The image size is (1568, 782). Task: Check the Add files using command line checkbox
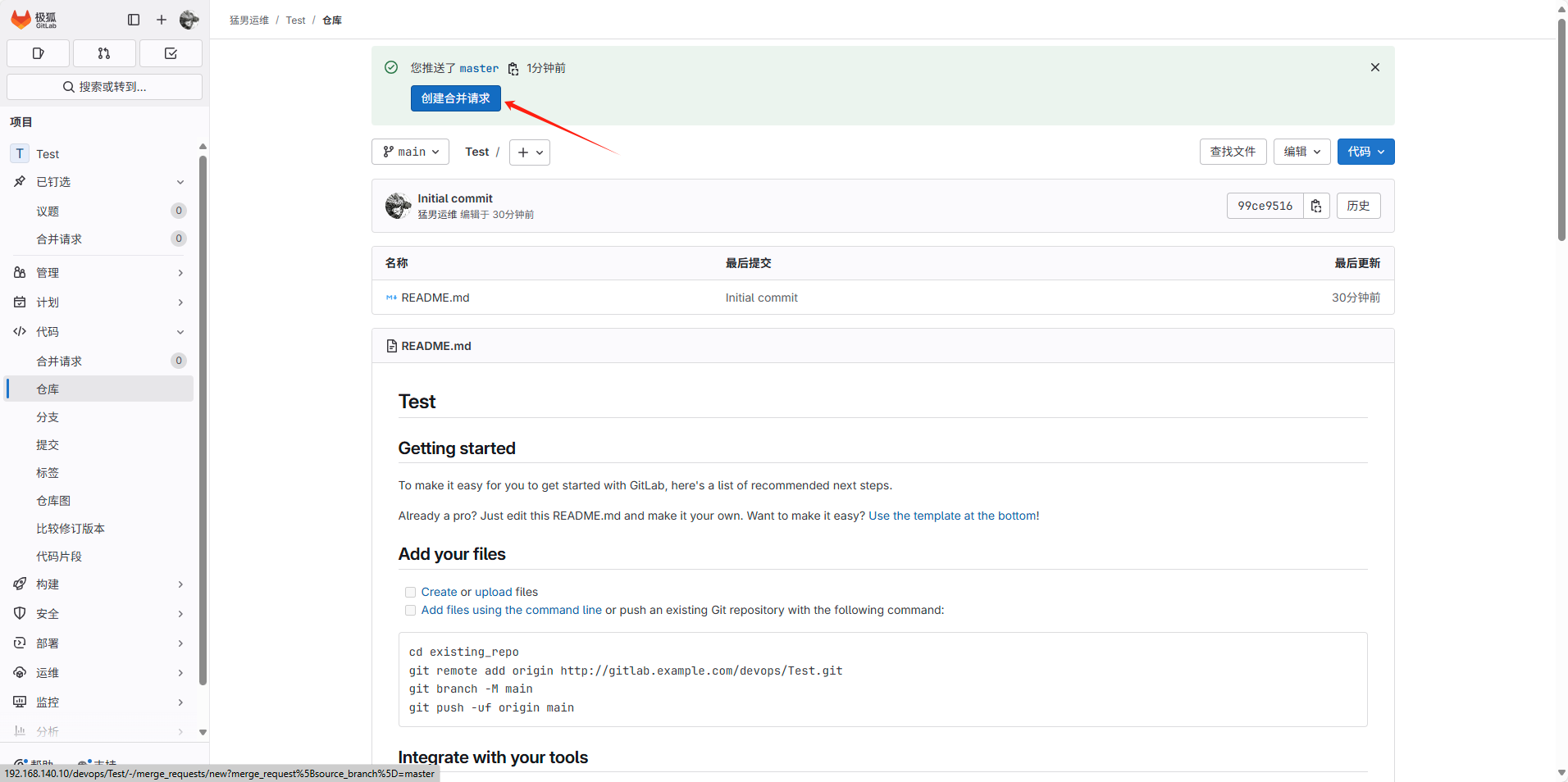pyautogui.click(x=410, y=610)
